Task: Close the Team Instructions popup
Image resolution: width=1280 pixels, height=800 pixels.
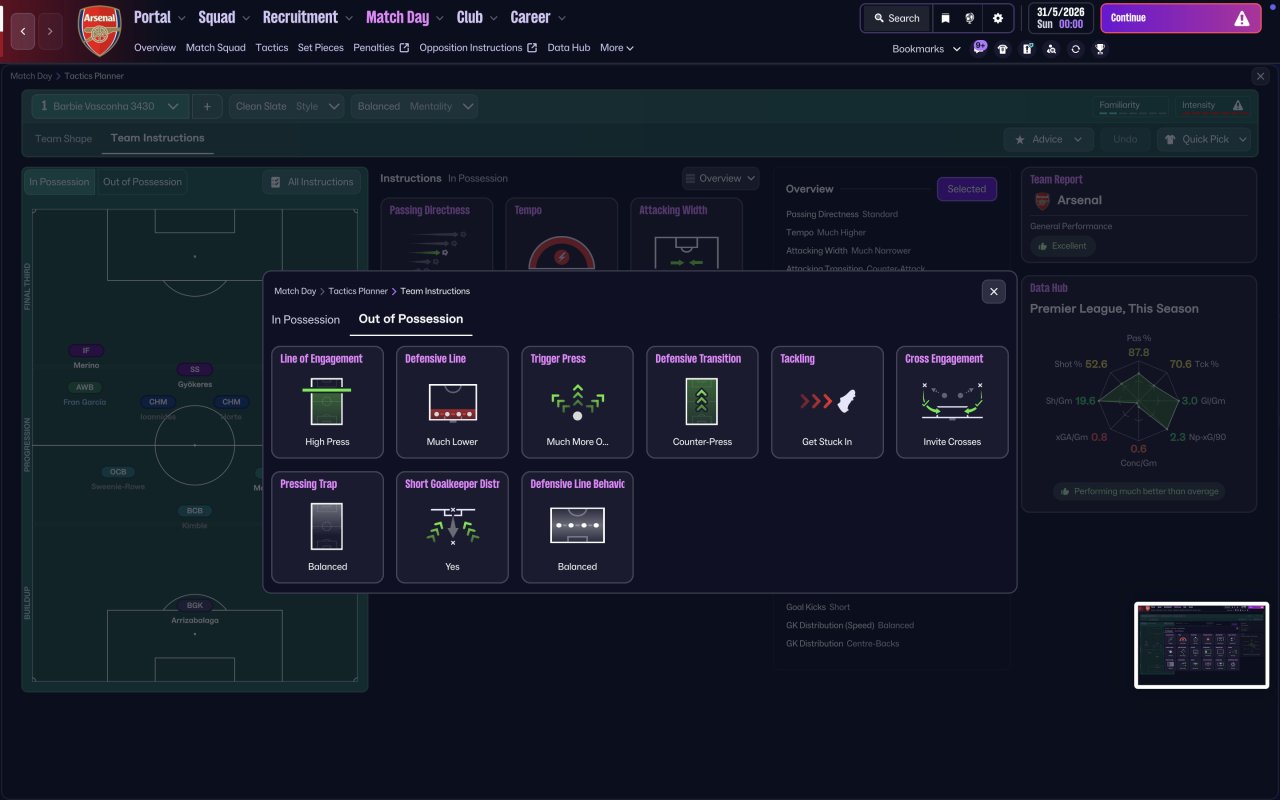Action: [x=993, y=291]
